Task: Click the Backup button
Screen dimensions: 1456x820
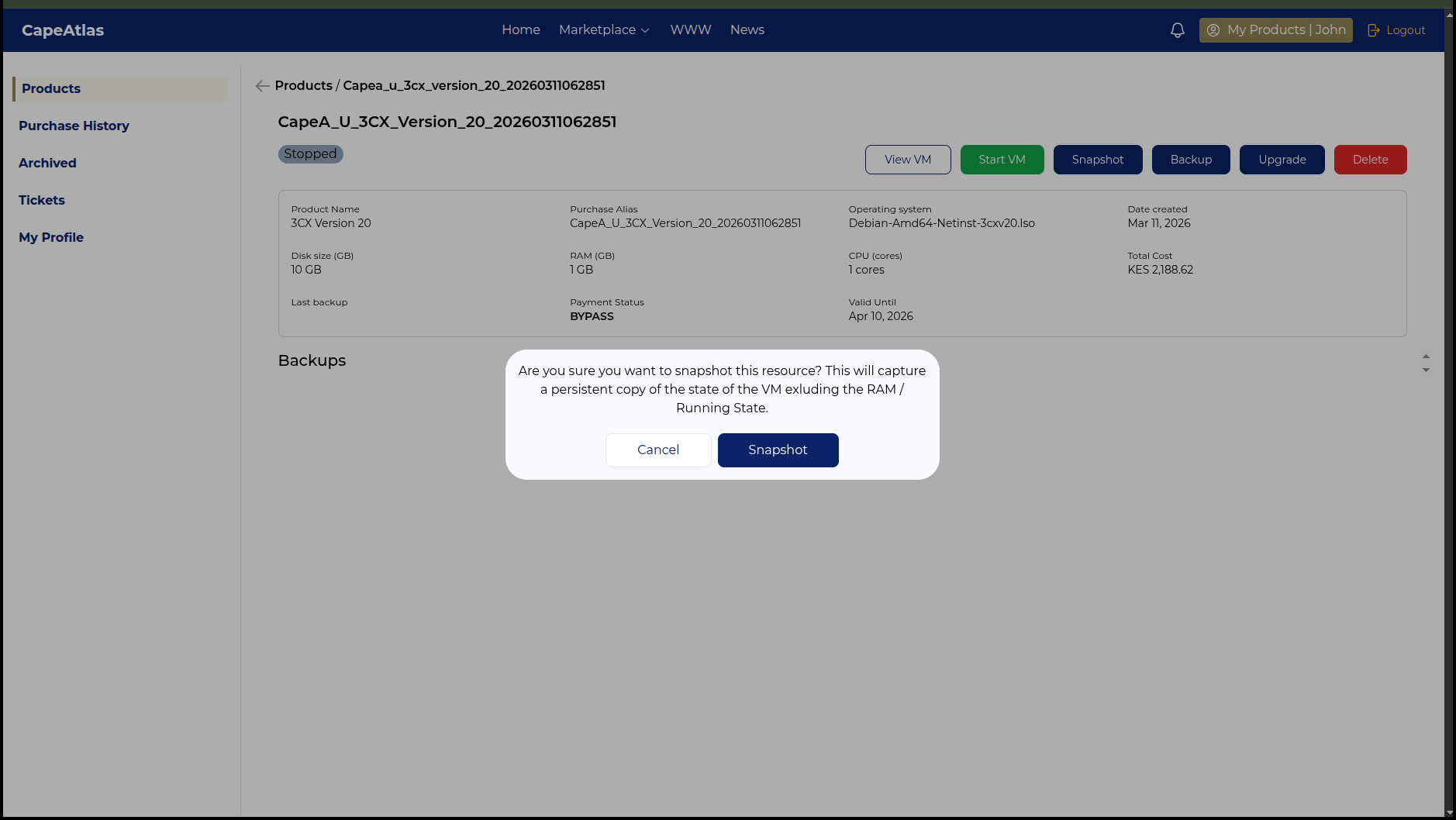Action: tap(1191, 160)
